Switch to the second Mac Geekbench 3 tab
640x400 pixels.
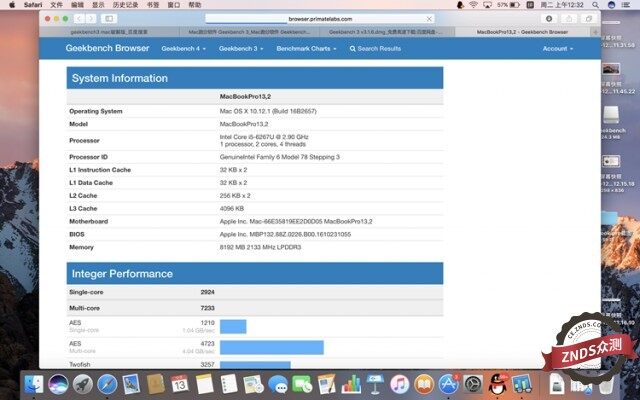coord(249,32)
